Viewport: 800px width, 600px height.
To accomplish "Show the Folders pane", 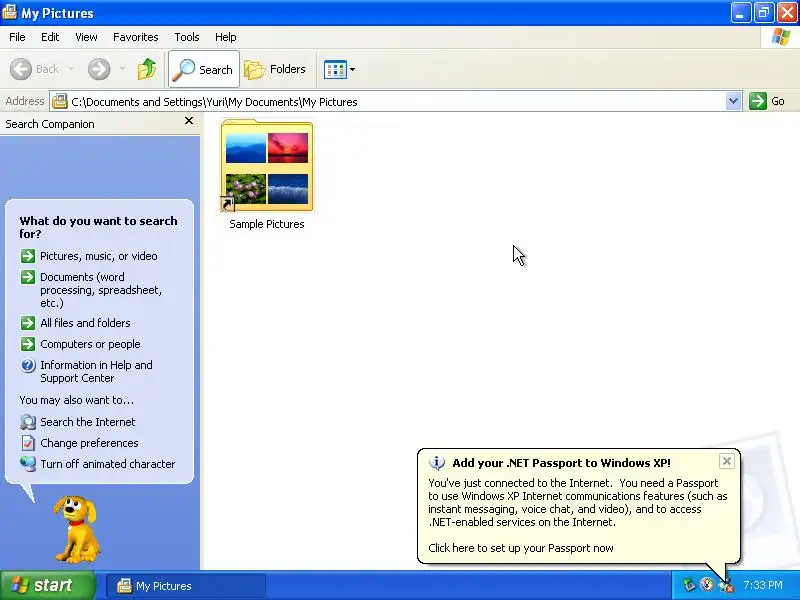I will [275, 69].
